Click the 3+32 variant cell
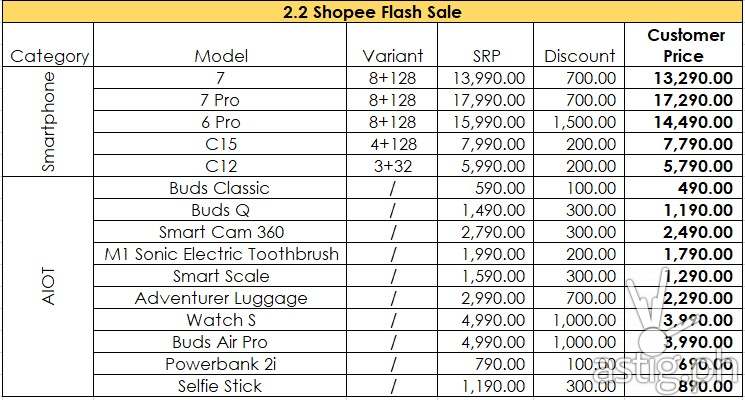The image size is (745, 400). [393, 166]
